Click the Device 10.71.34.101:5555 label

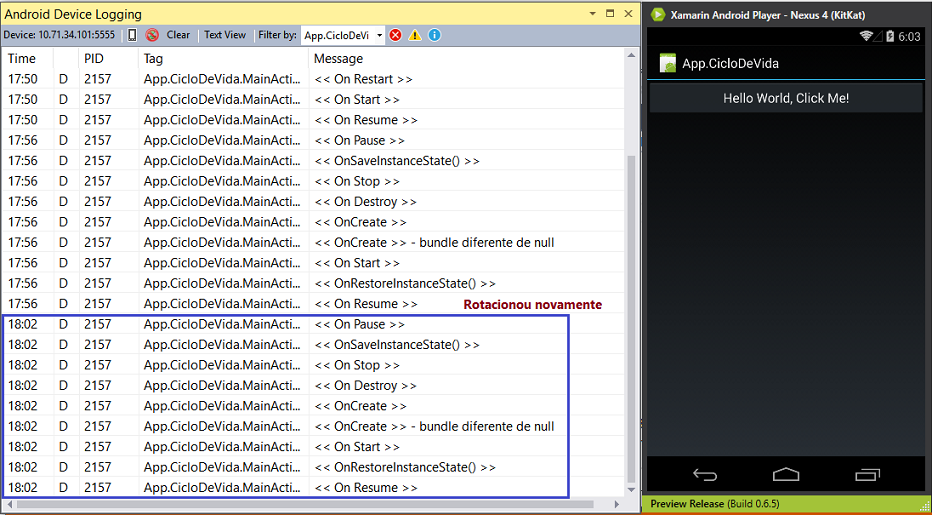point(59,35)
